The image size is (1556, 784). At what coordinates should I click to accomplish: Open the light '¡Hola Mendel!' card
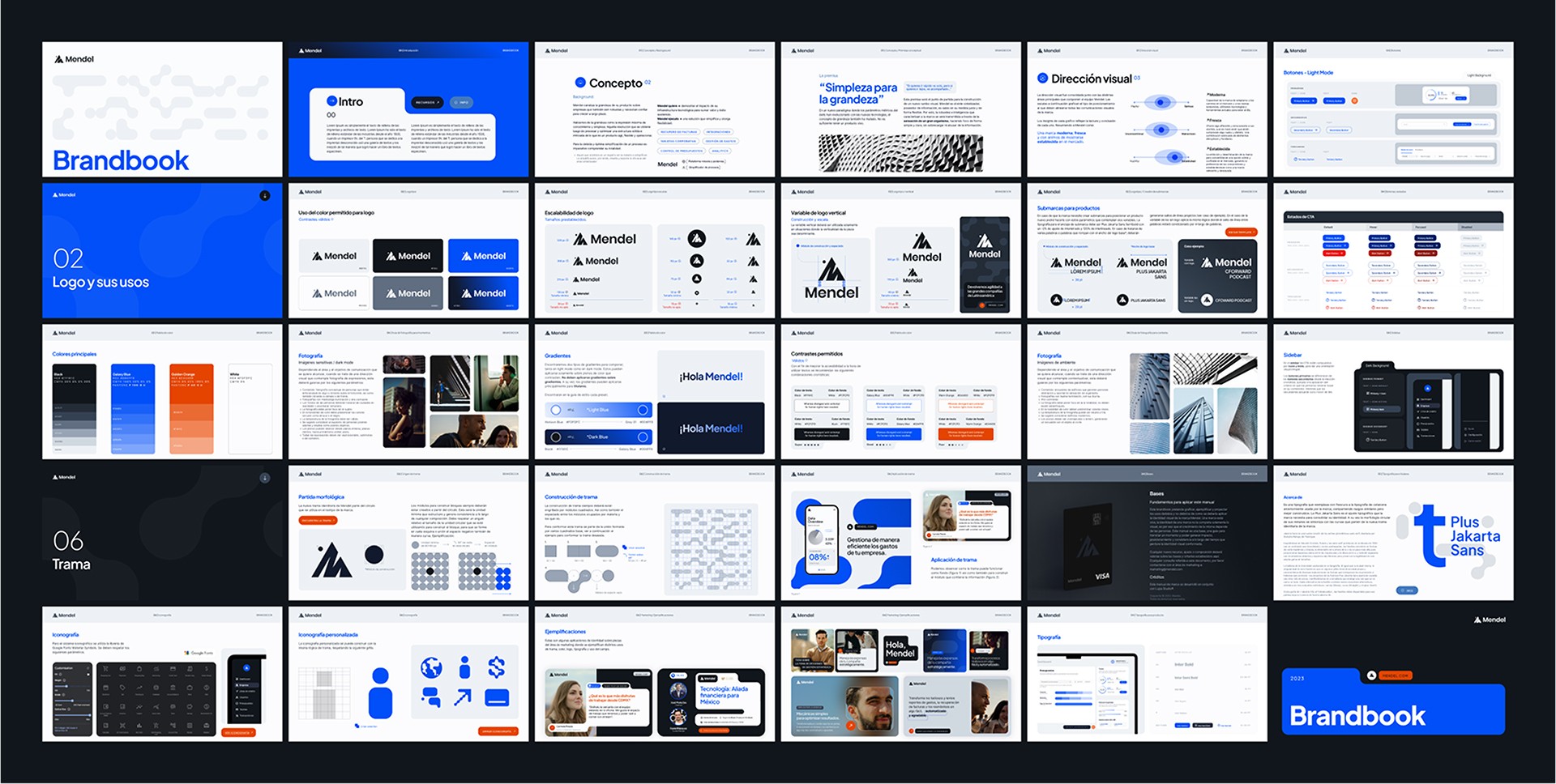point(711,375)
